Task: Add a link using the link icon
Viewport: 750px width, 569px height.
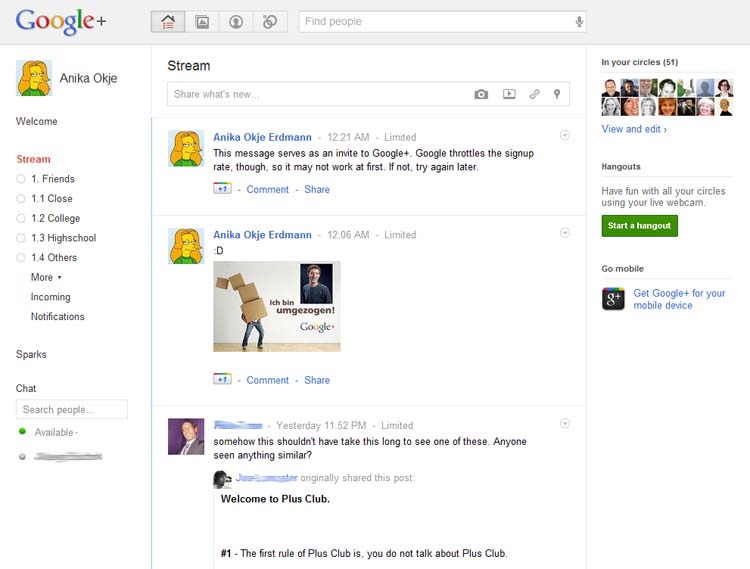Action: (534, 94)
